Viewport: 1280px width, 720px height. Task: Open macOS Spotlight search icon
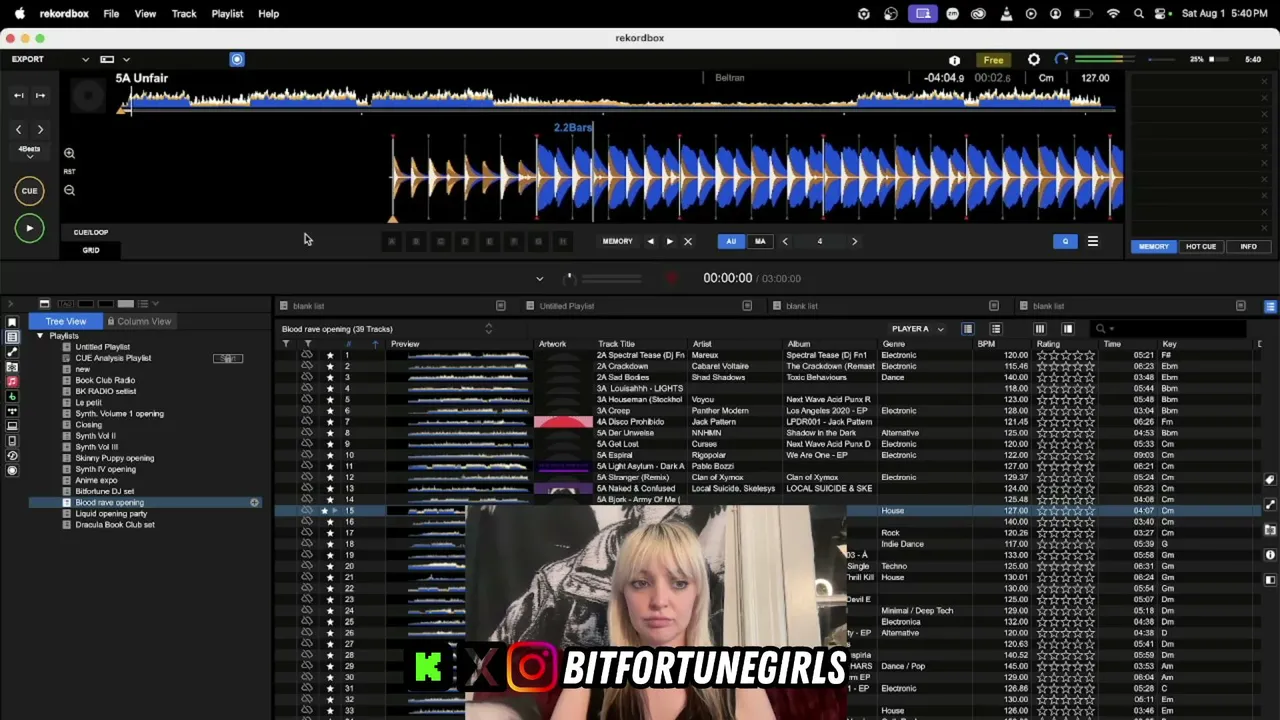1139,14
